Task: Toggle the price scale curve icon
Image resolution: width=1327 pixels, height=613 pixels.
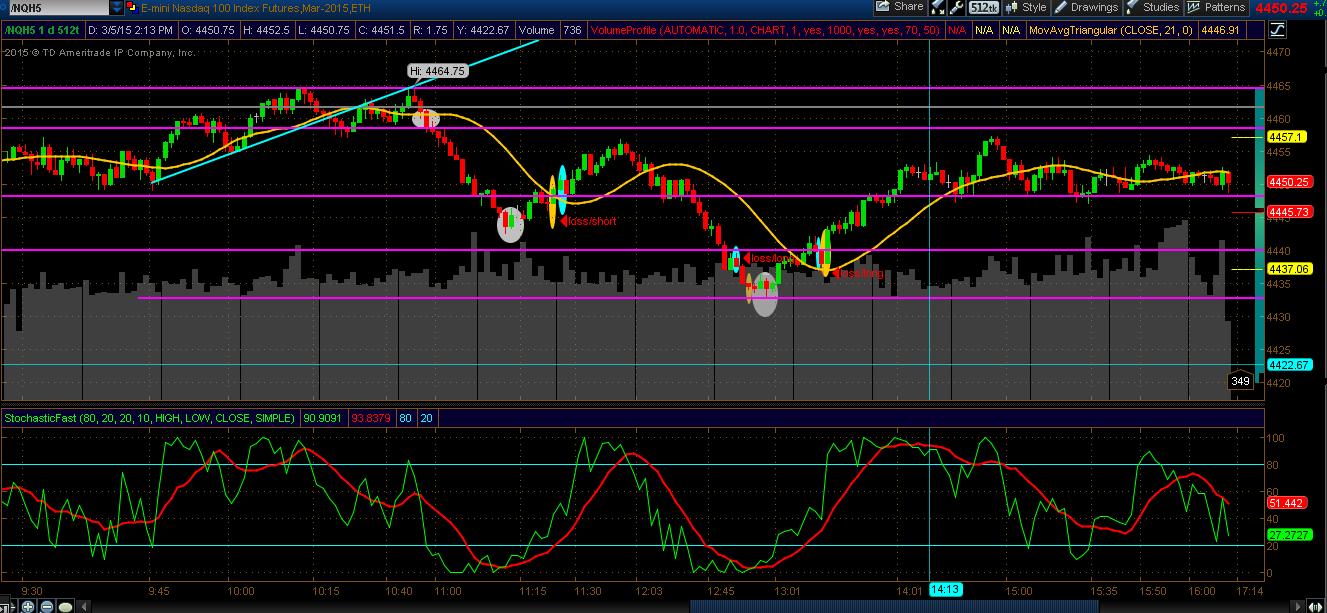Action: coord(1277,29)
